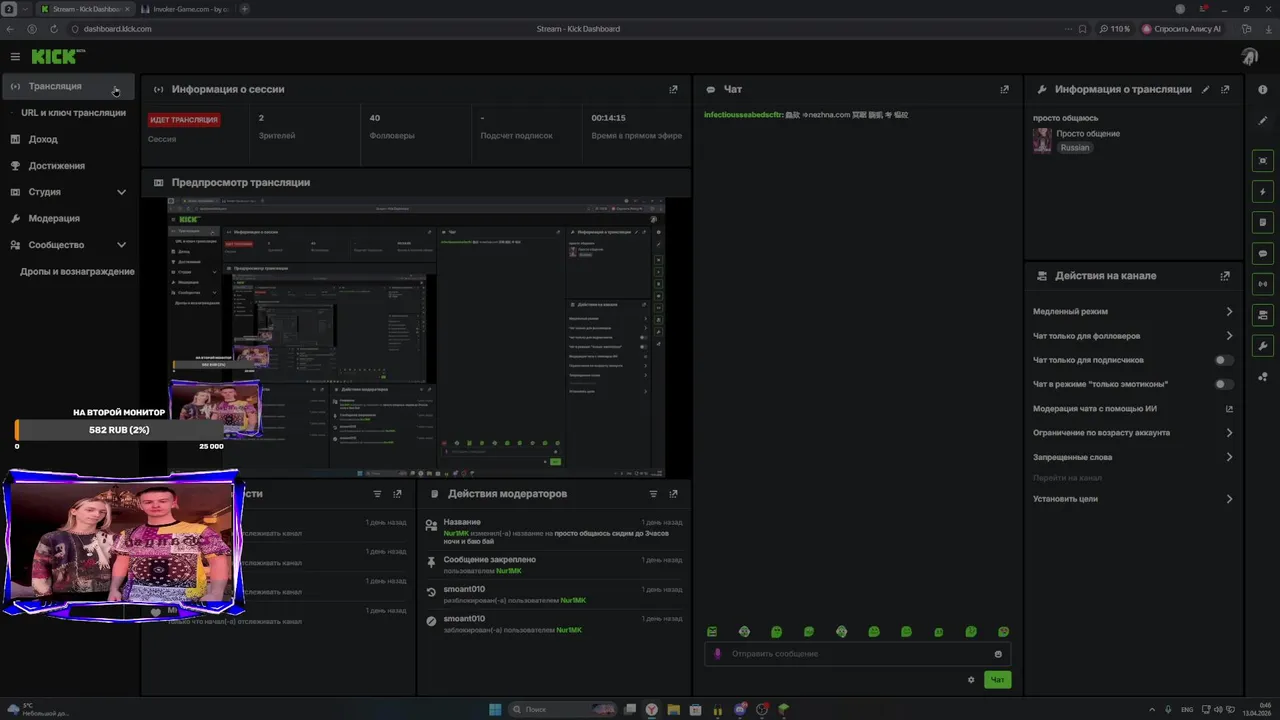The image size is (1280, 720).
Task: Click the 582 RUB donation goal bar
Action: [118, 430]
